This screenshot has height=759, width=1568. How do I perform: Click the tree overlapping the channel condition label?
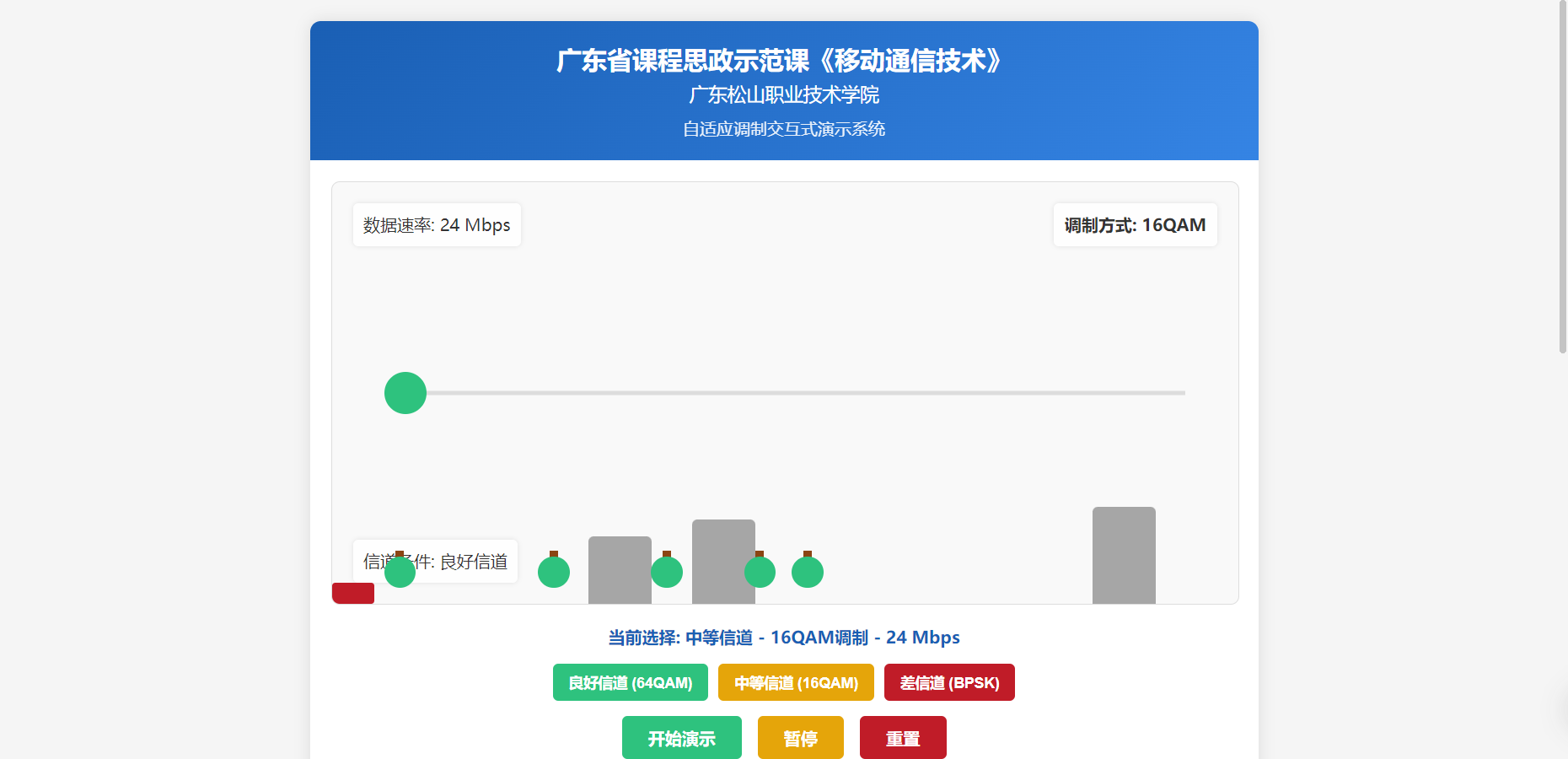coord(400,572)
